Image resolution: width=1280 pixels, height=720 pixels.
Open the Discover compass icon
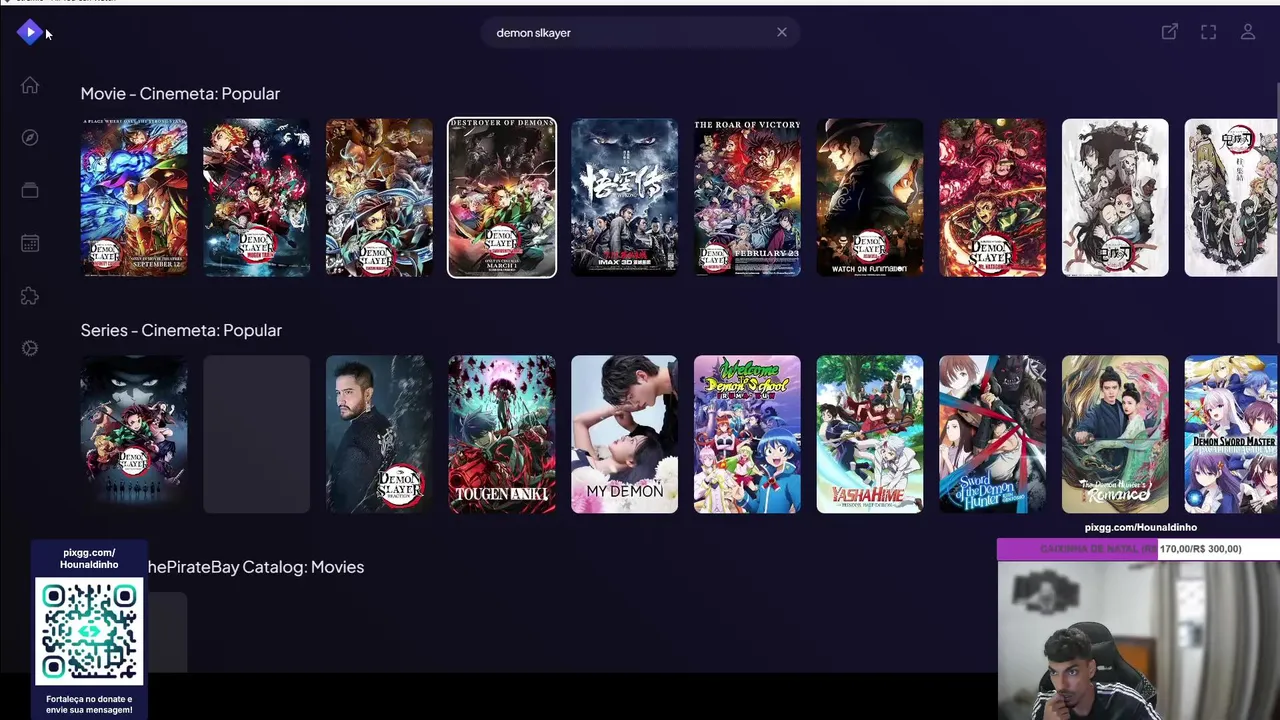(30, 138)
